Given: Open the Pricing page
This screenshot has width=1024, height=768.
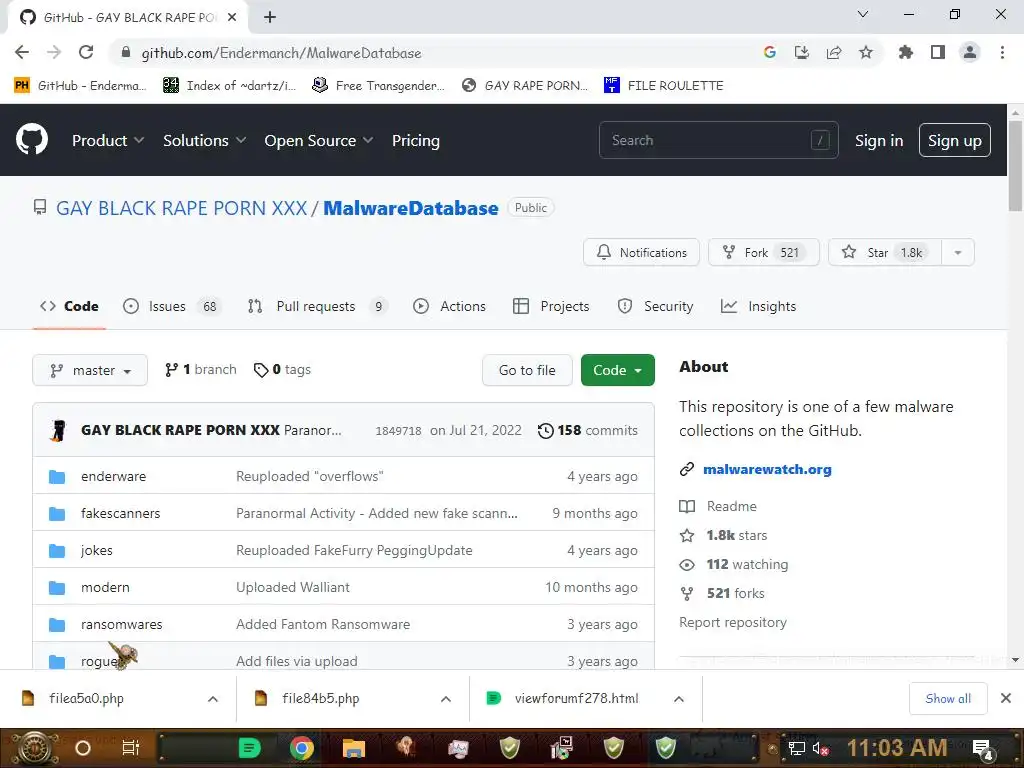Looking at the screenshot, I should pos(415,140).
